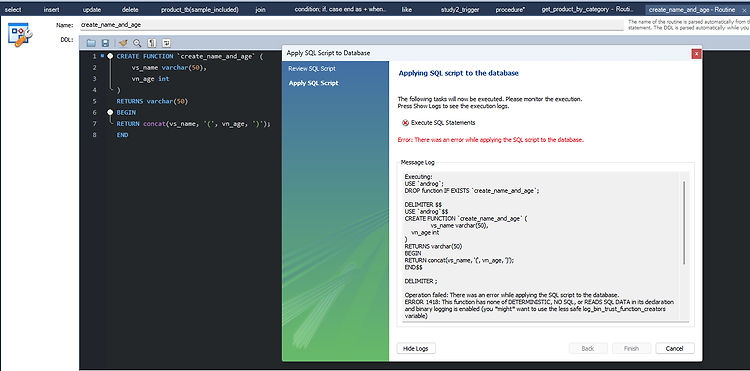Screen dimensions: 750x371
Task: Click 'vs_name varchar(50),' on editor line 2
Action: pyautogui.click(x=169, y=67)
